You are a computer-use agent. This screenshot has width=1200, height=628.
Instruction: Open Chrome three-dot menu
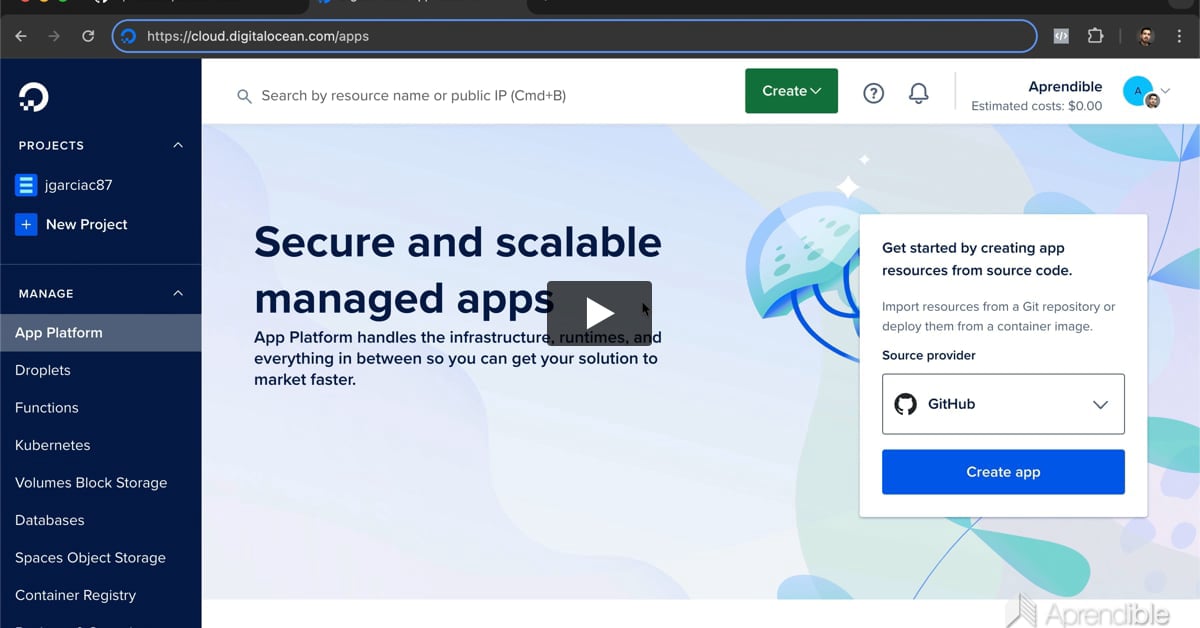(1179, 36)
